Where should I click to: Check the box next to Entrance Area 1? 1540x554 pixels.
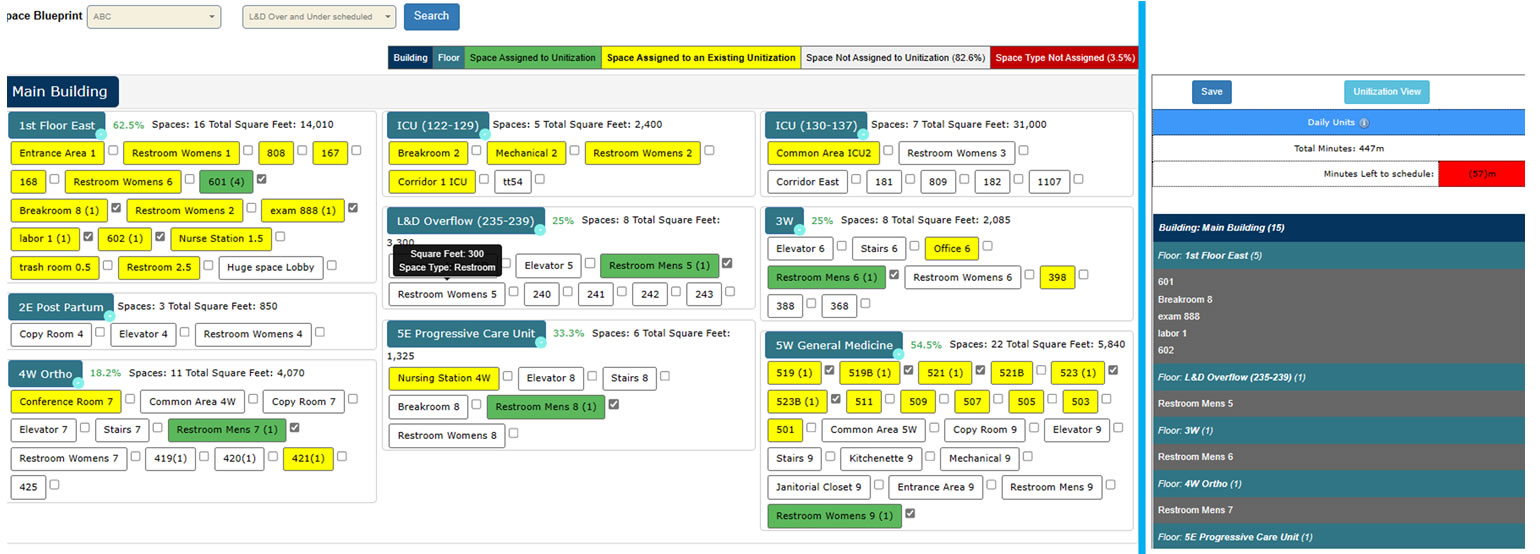click(114, 151)
